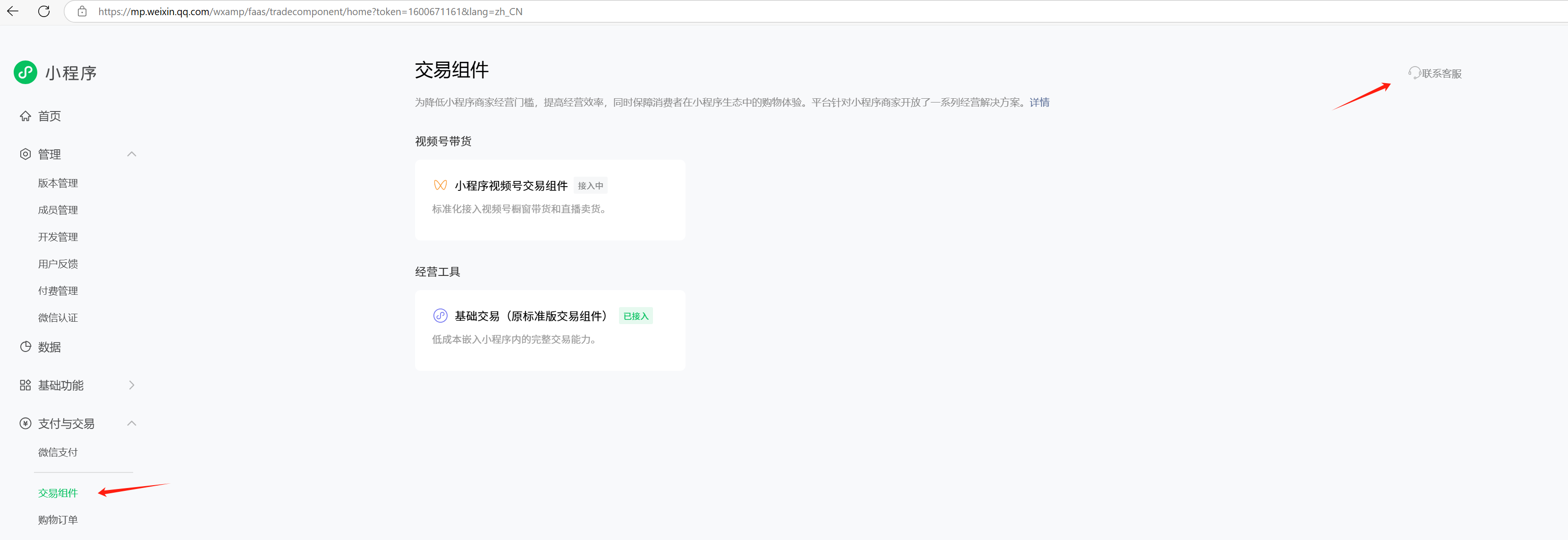Viewport: 1568px width, 540px height.
Task: Open 版本管理 in the sidebar
Action: click(x=58, y=183)
